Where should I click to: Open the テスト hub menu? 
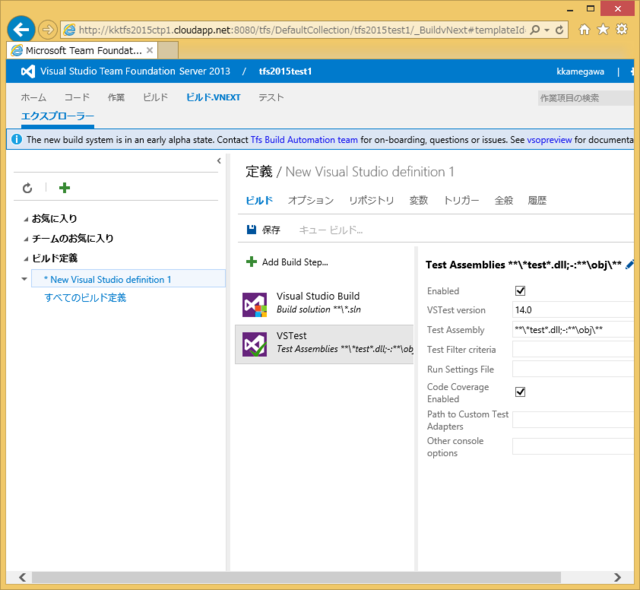(x=271, y=98)
